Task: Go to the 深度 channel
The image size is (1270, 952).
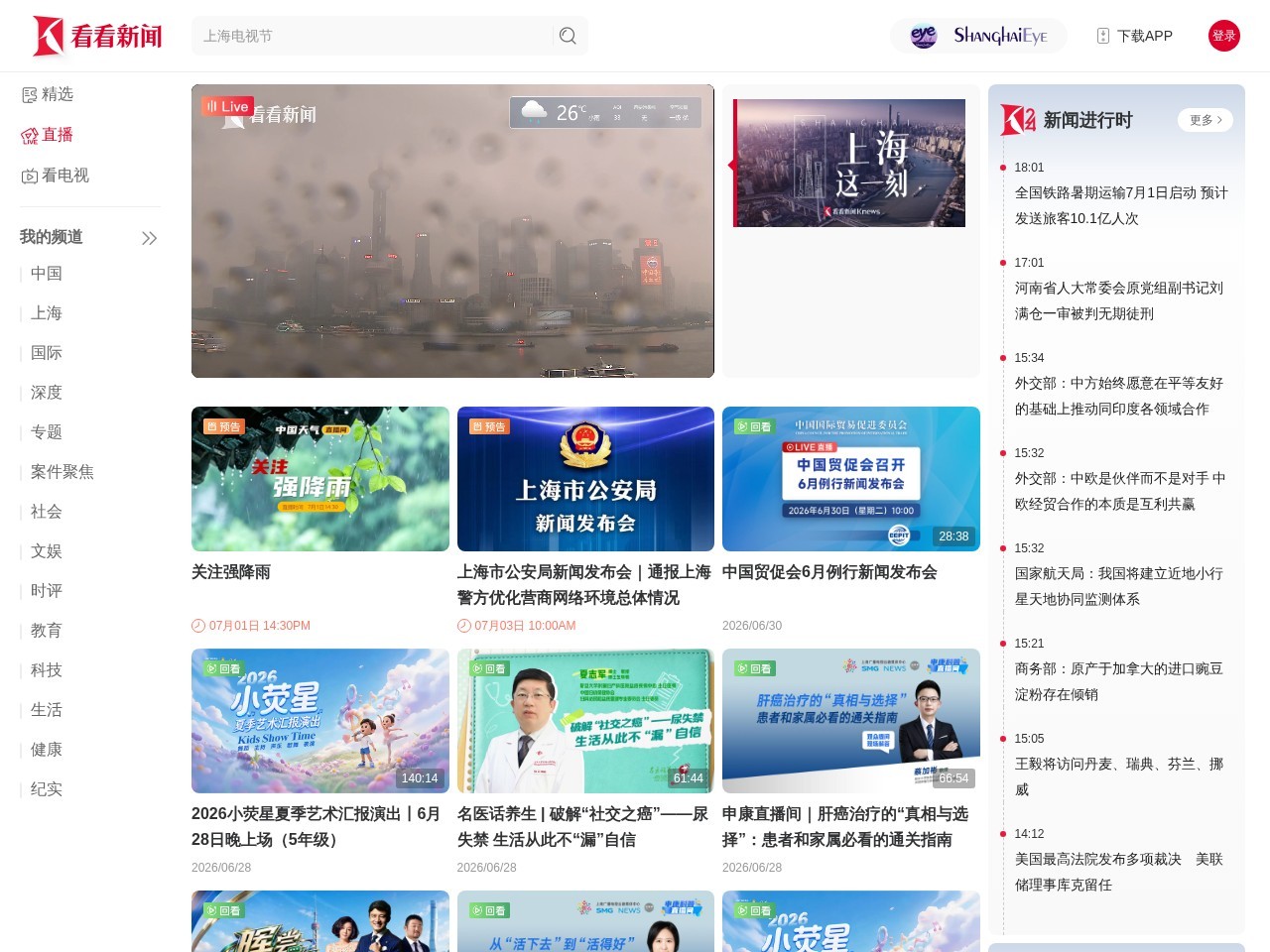Action: tap(47, 393)
